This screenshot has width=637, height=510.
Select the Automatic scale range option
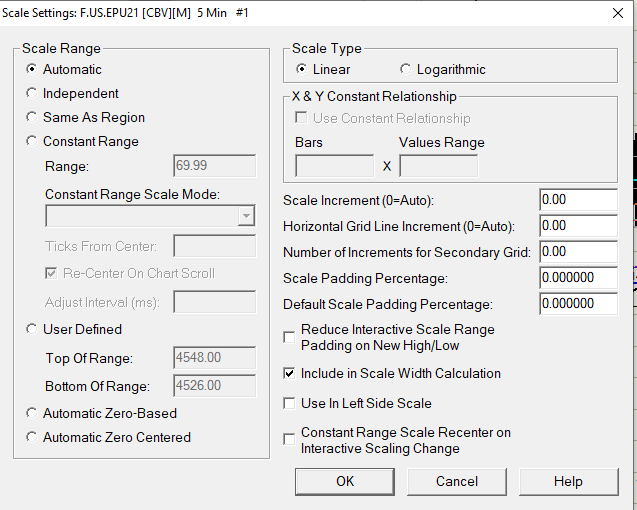click(33, 69)
